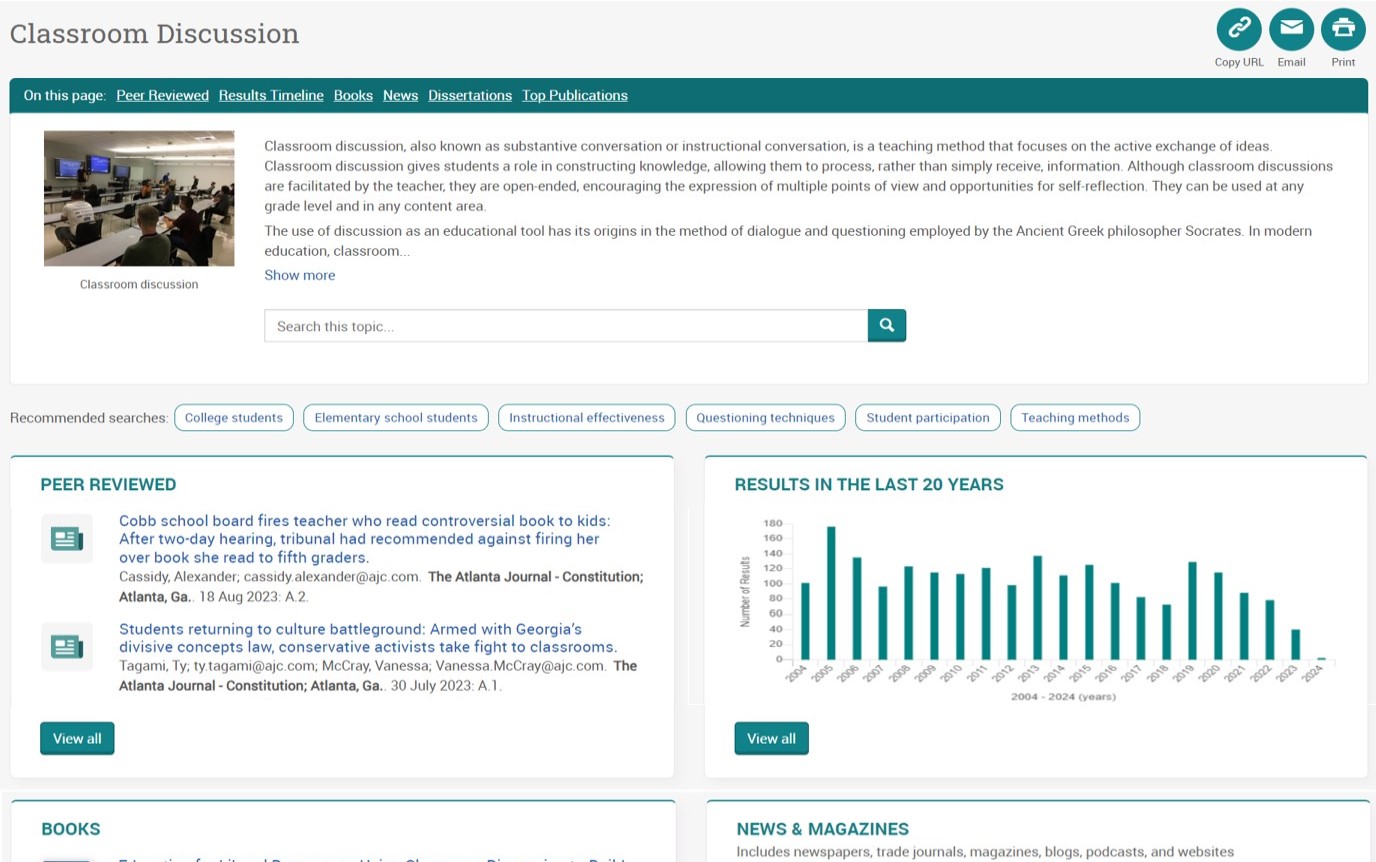Select the College students recommended search
Image resolution: width=1376 pixels, height=862 pixels.
[234, 418]
